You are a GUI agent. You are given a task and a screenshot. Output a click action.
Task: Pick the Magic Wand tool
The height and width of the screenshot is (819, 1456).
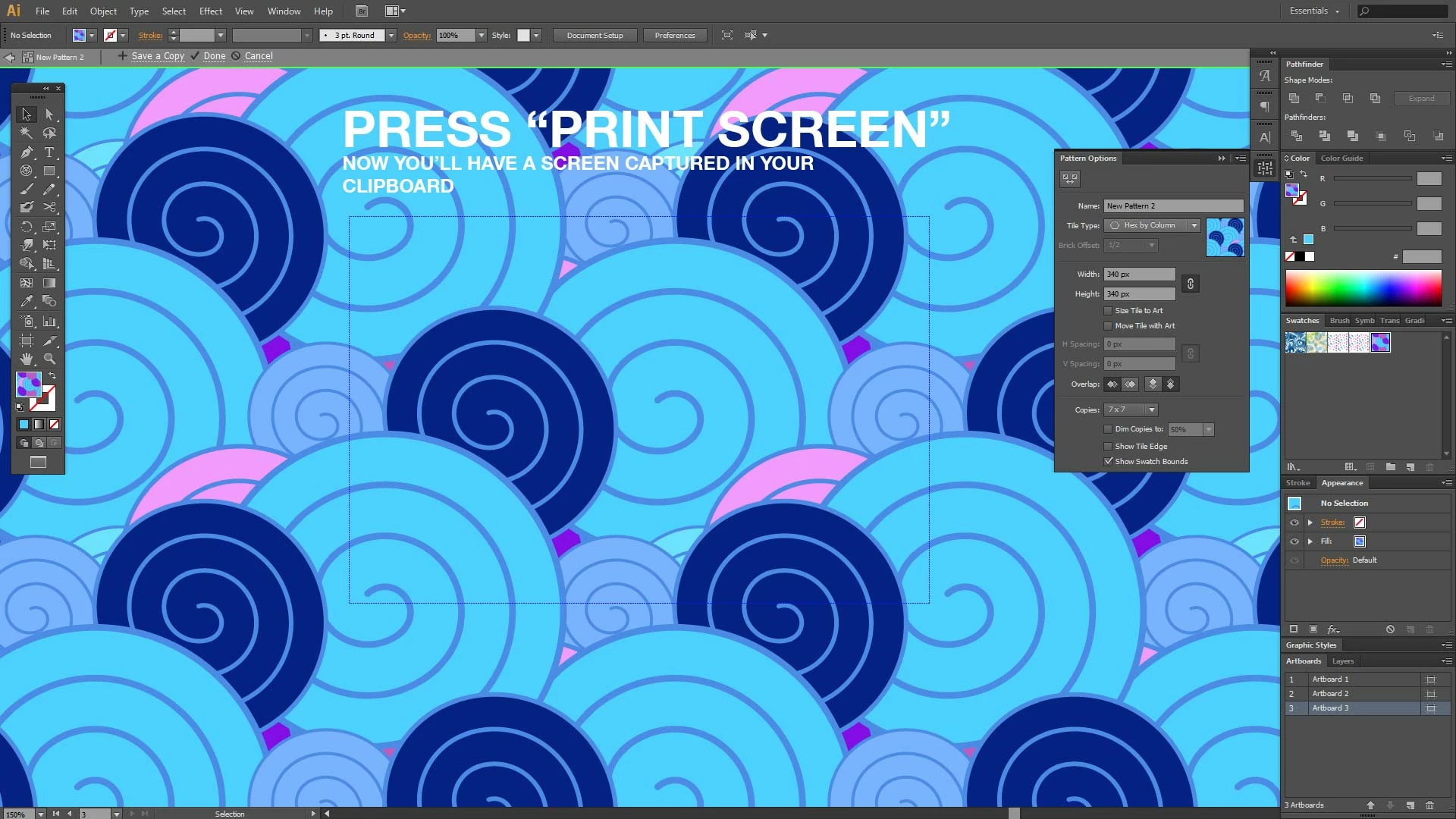pos(27,133)
